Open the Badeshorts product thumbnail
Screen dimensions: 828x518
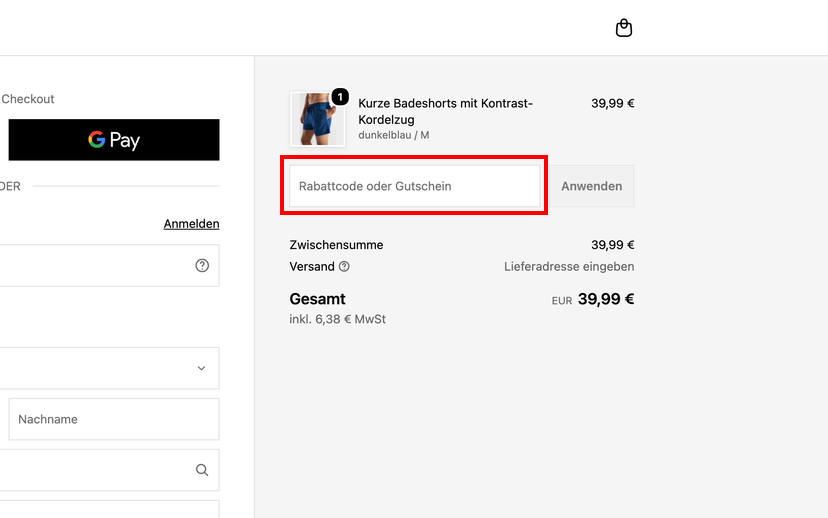(317, 119)
